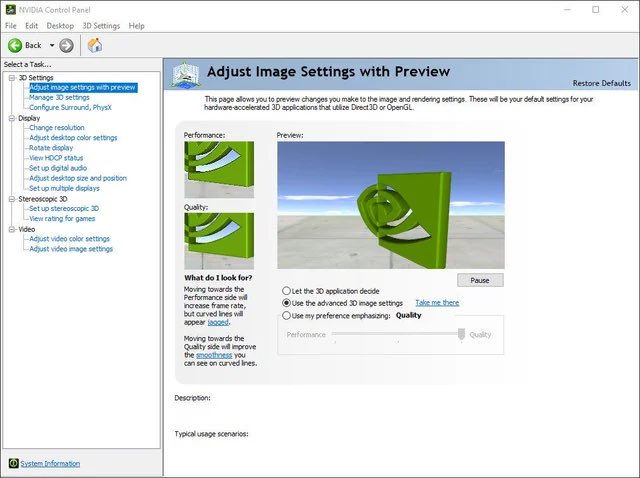This screenshot has height=478, width=640.
Task: Close the NVIDIA Control Panel window
Action: point(624,9)
